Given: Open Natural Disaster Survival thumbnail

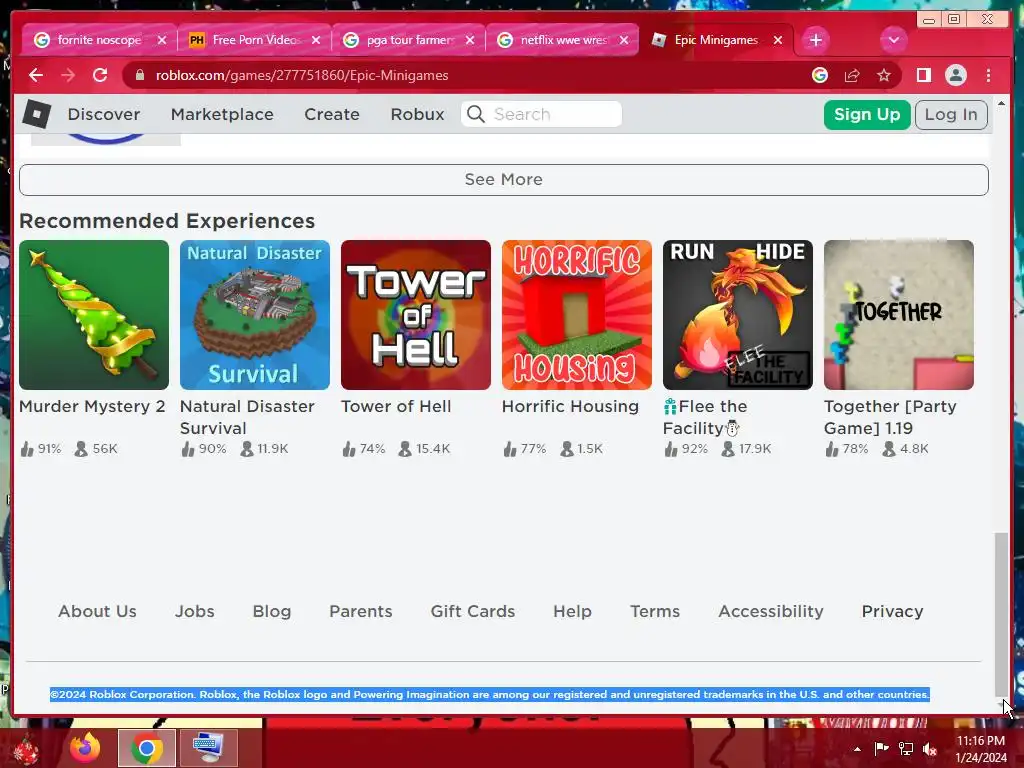Looking at the screenshot, I should click(x=255, y=315).
